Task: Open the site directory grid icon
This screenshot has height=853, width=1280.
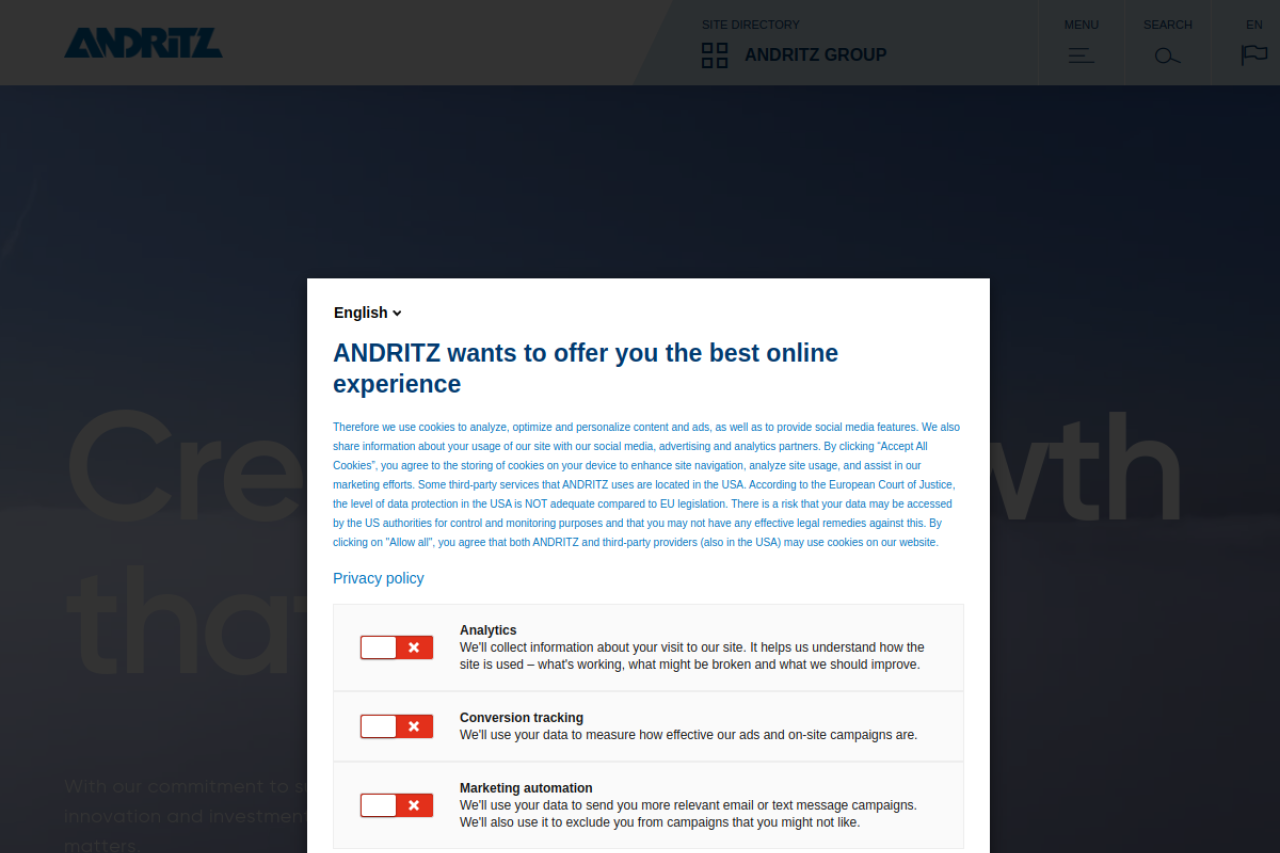Action: 714,55
